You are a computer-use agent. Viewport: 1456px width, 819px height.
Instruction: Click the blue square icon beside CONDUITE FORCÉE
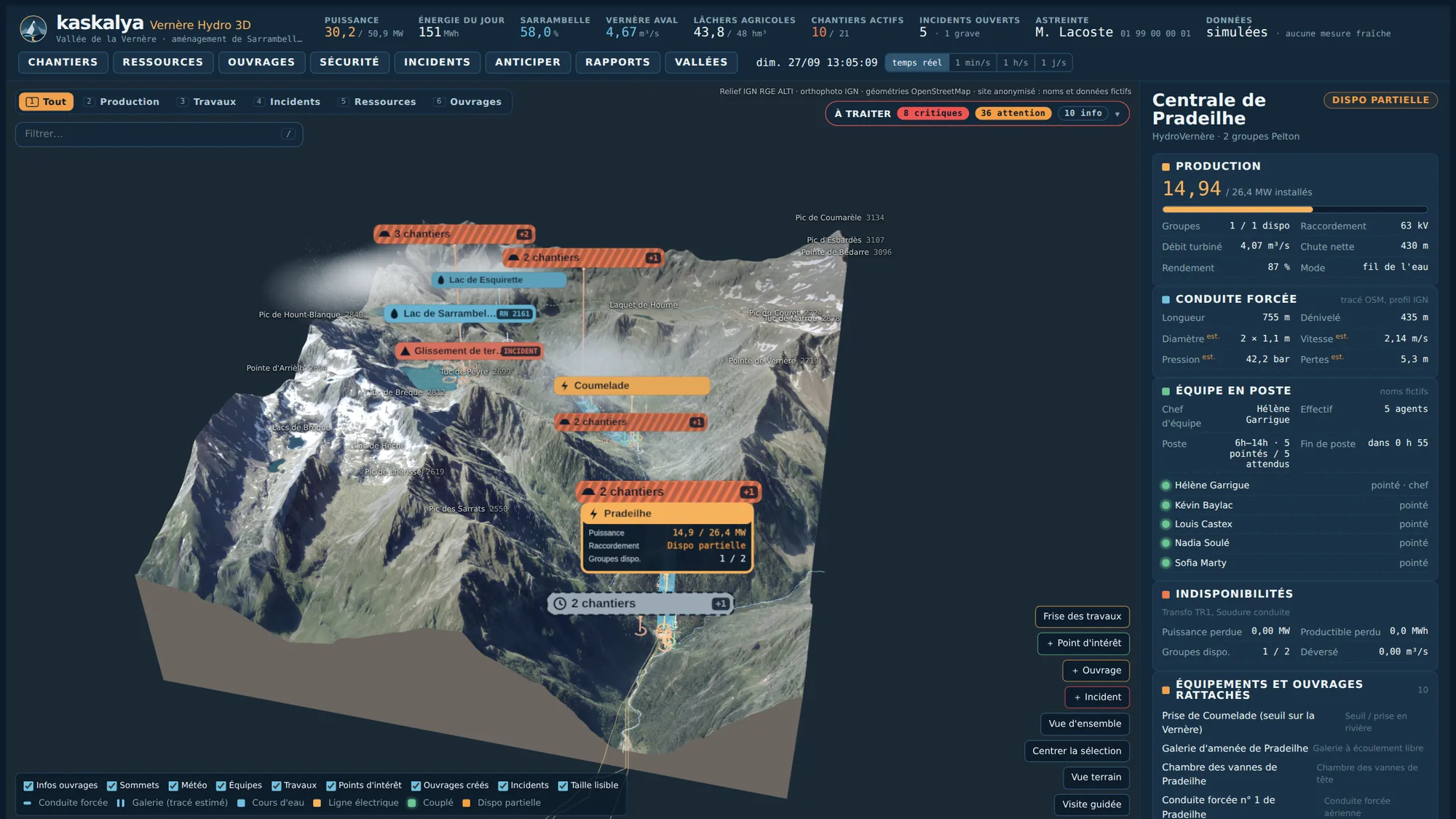tap(1166, 299)
